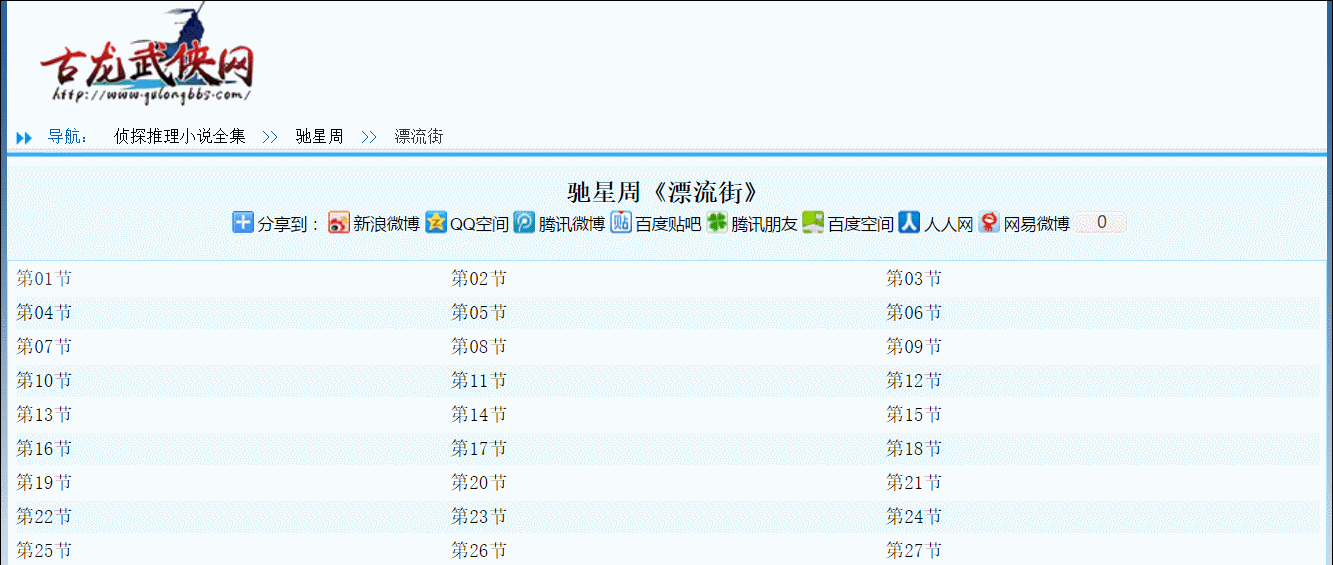This screenshot has height=565, width=1333.
Task: Click the 百度空间 share icon
Action: [x=813, y=223]
